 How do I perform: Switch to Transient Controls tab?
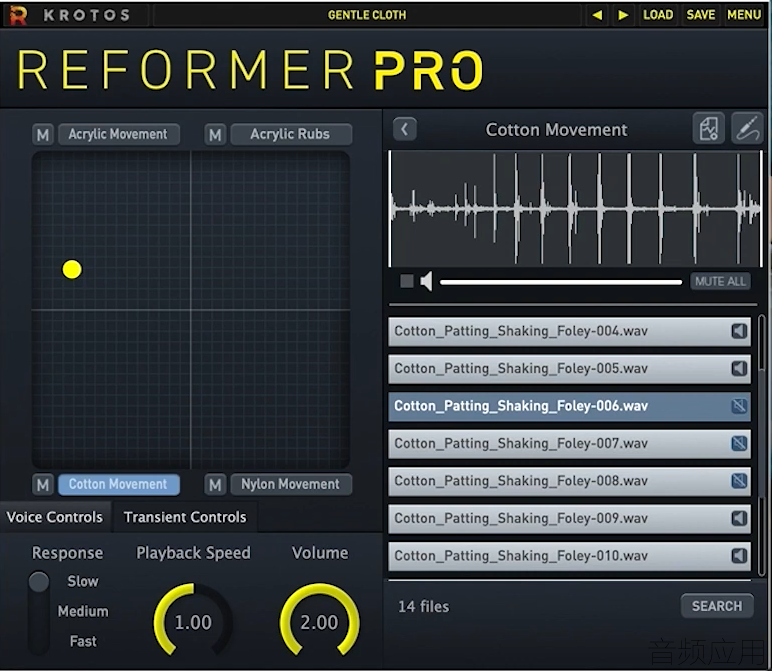click(x=185, y=517)
